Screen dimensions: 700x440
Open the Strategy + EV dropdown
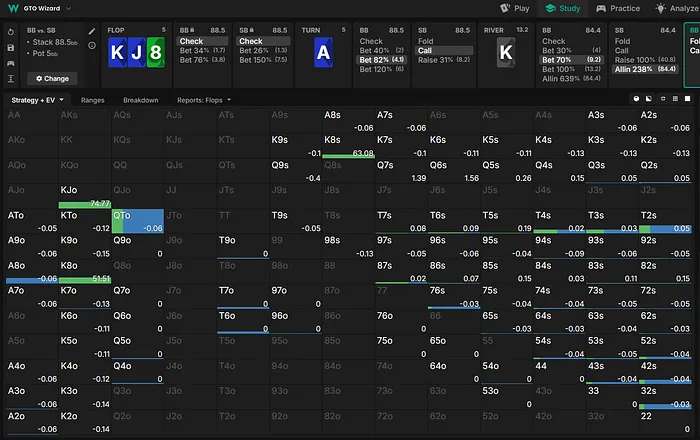point(38,100)
